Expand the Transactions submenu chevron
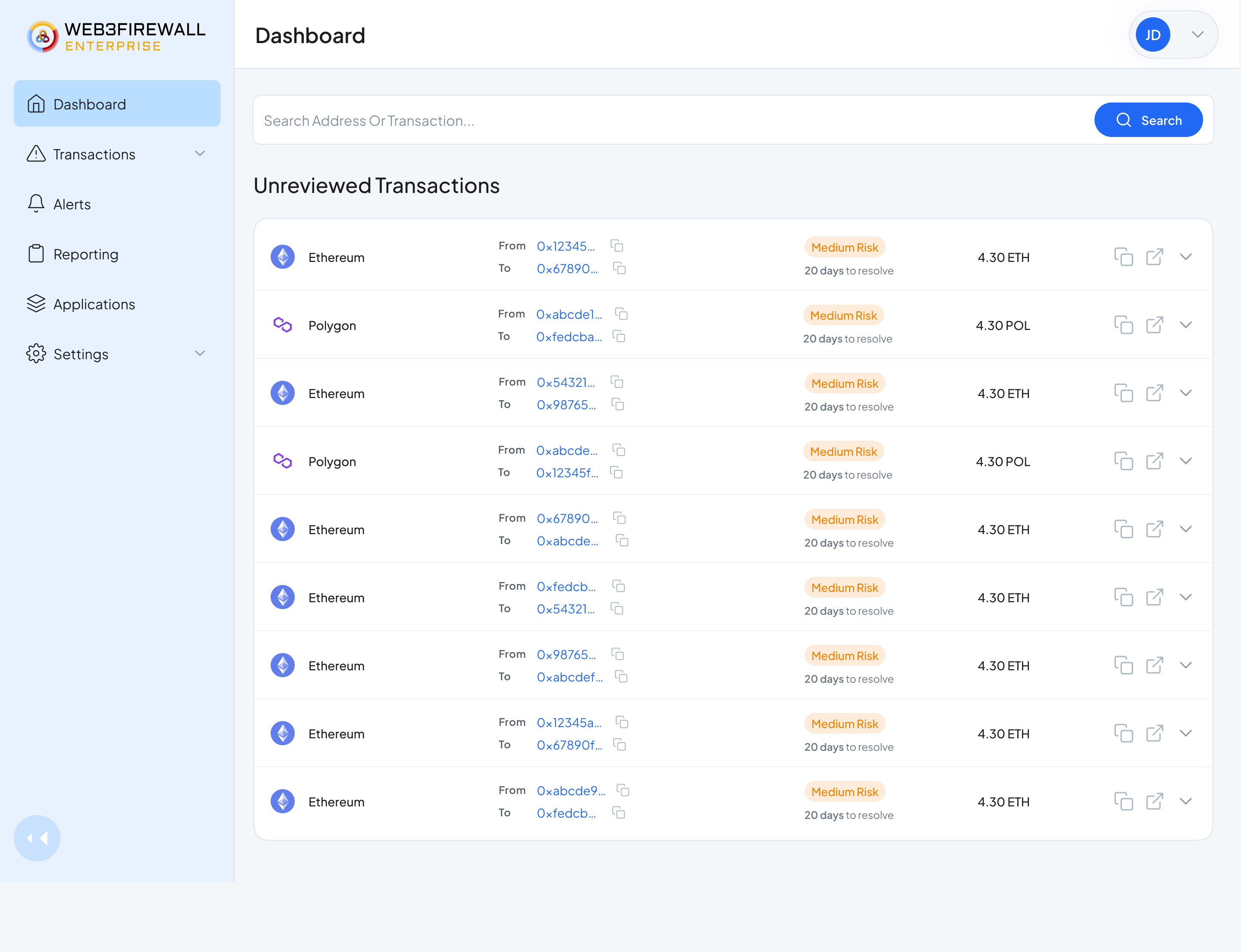 (200, 153)
